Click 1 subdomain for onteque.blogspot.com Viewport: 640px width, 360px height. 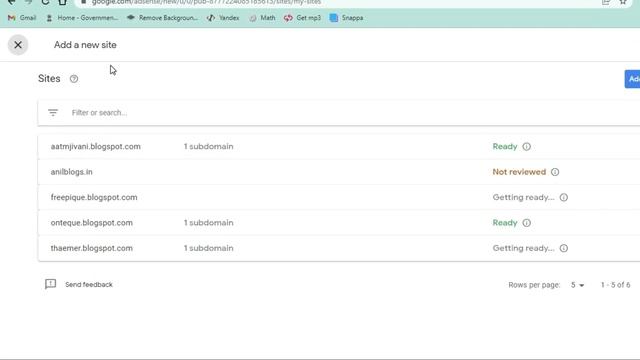point(209,223)
